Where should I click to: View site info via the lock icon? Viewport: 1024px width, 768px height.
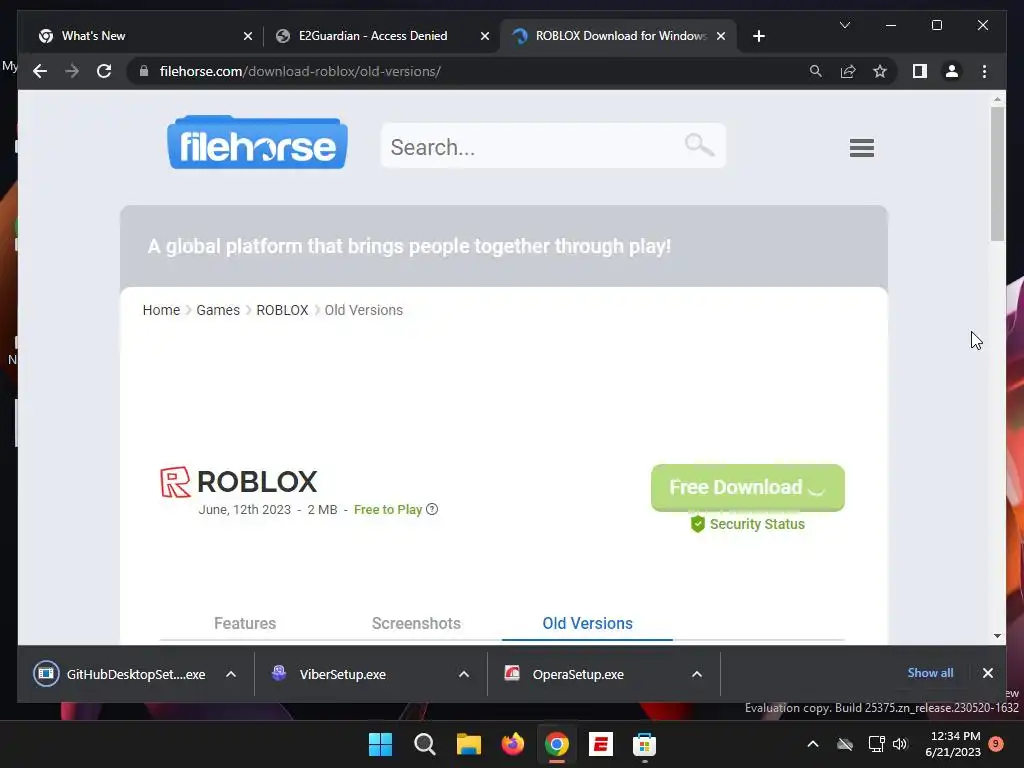(x=144, y=71)
